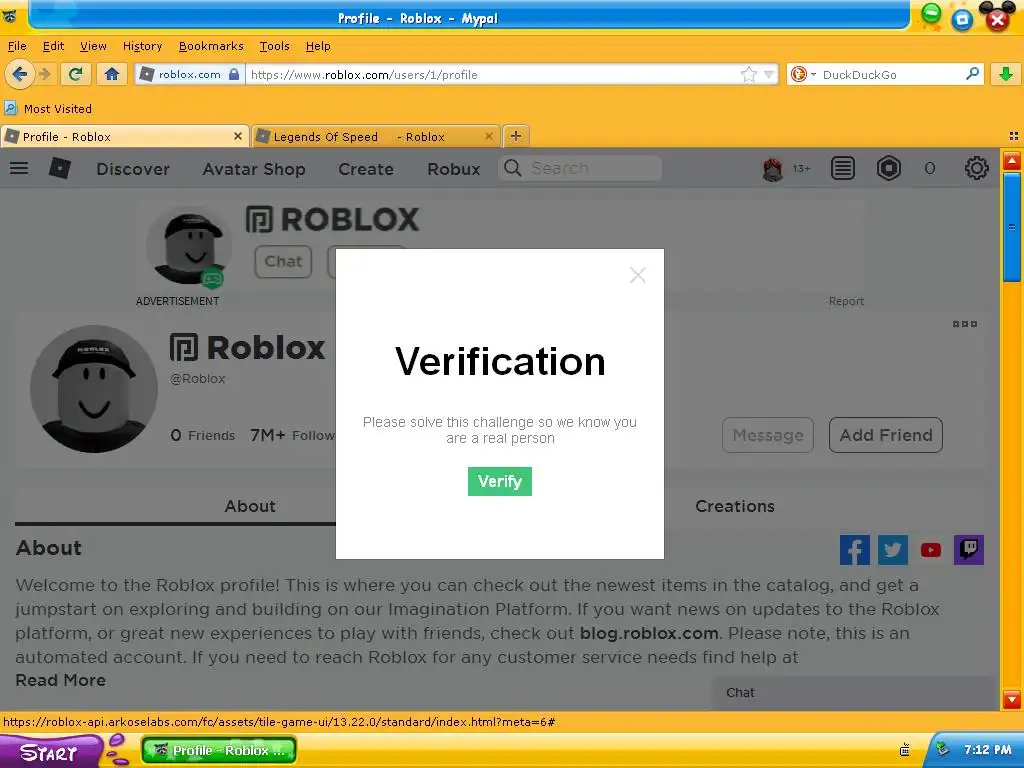Viewport: 1024px width, 768px height.
Task: Reload the page with the refresh icon
Action: [x=76, y=74]
